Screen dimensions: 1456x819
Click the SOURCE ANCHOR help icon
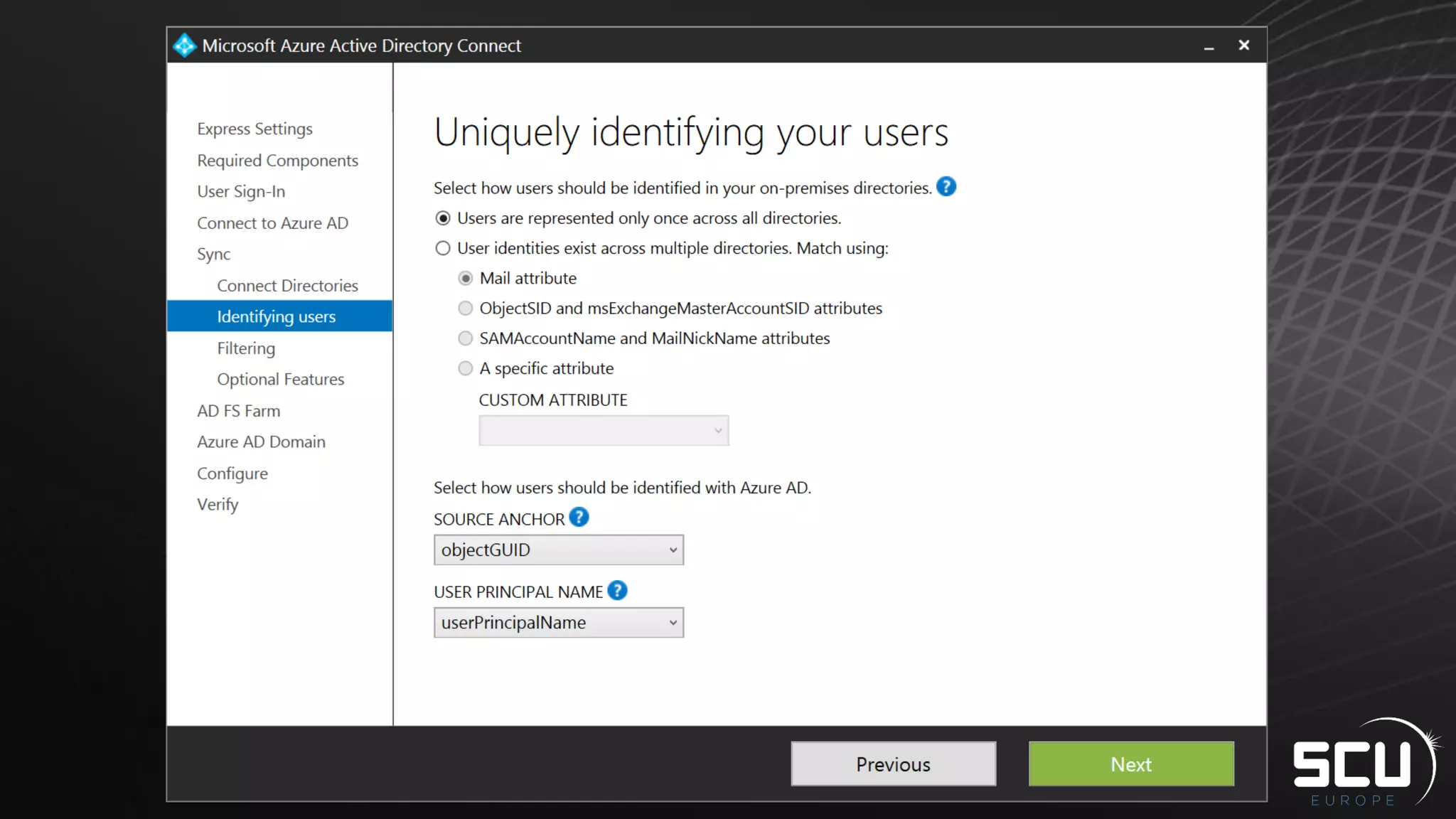579,518
